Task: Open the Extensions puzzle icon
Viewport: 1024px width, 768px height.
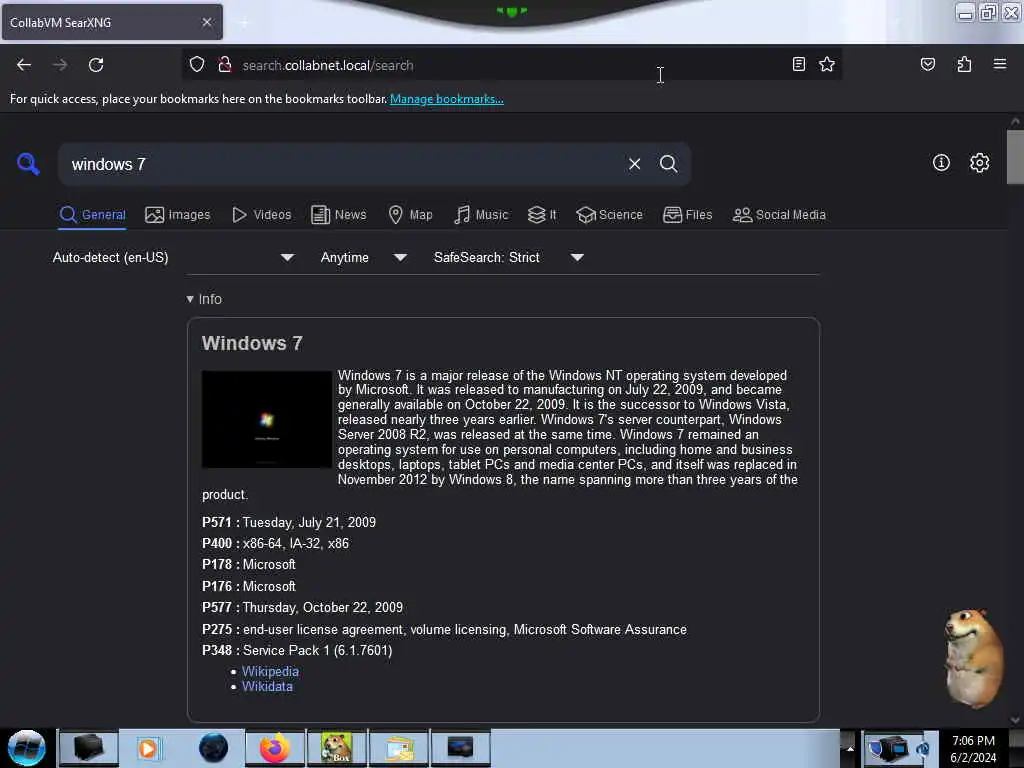Action: 964,64
